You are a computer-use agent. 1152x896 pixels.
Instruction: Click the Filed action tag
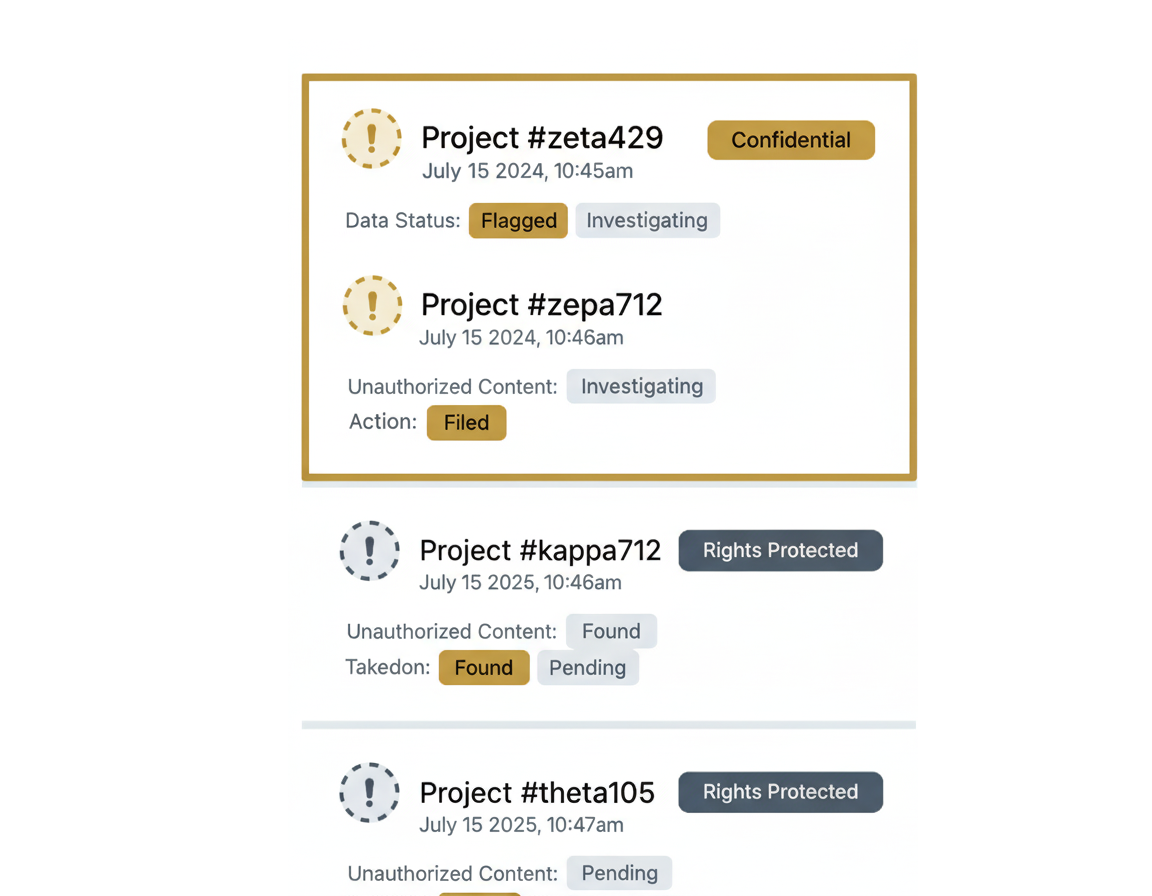click(466, 423)
